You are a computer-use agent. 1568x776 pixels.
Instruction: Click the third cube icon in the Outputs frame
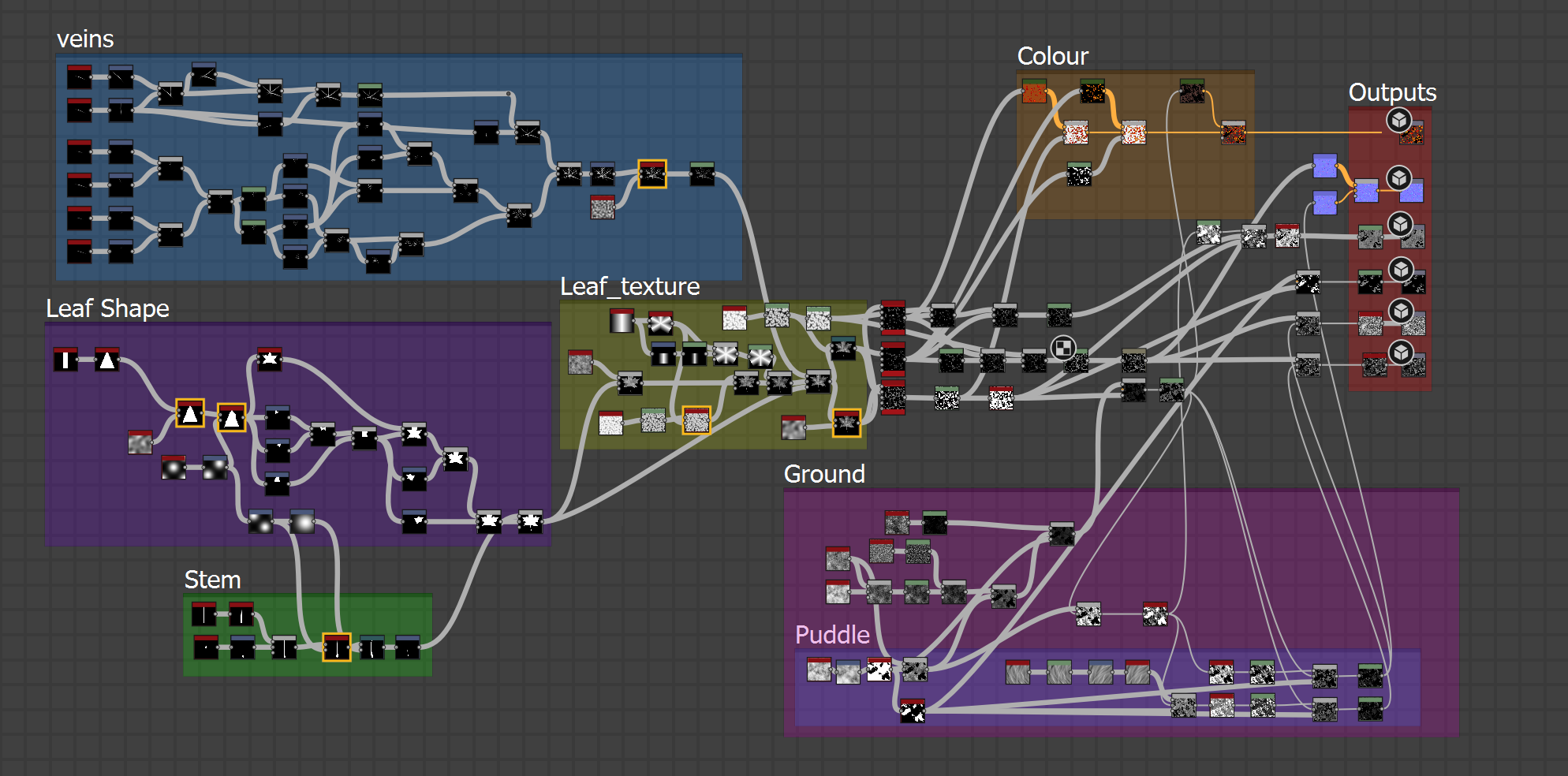(1400, 225)
